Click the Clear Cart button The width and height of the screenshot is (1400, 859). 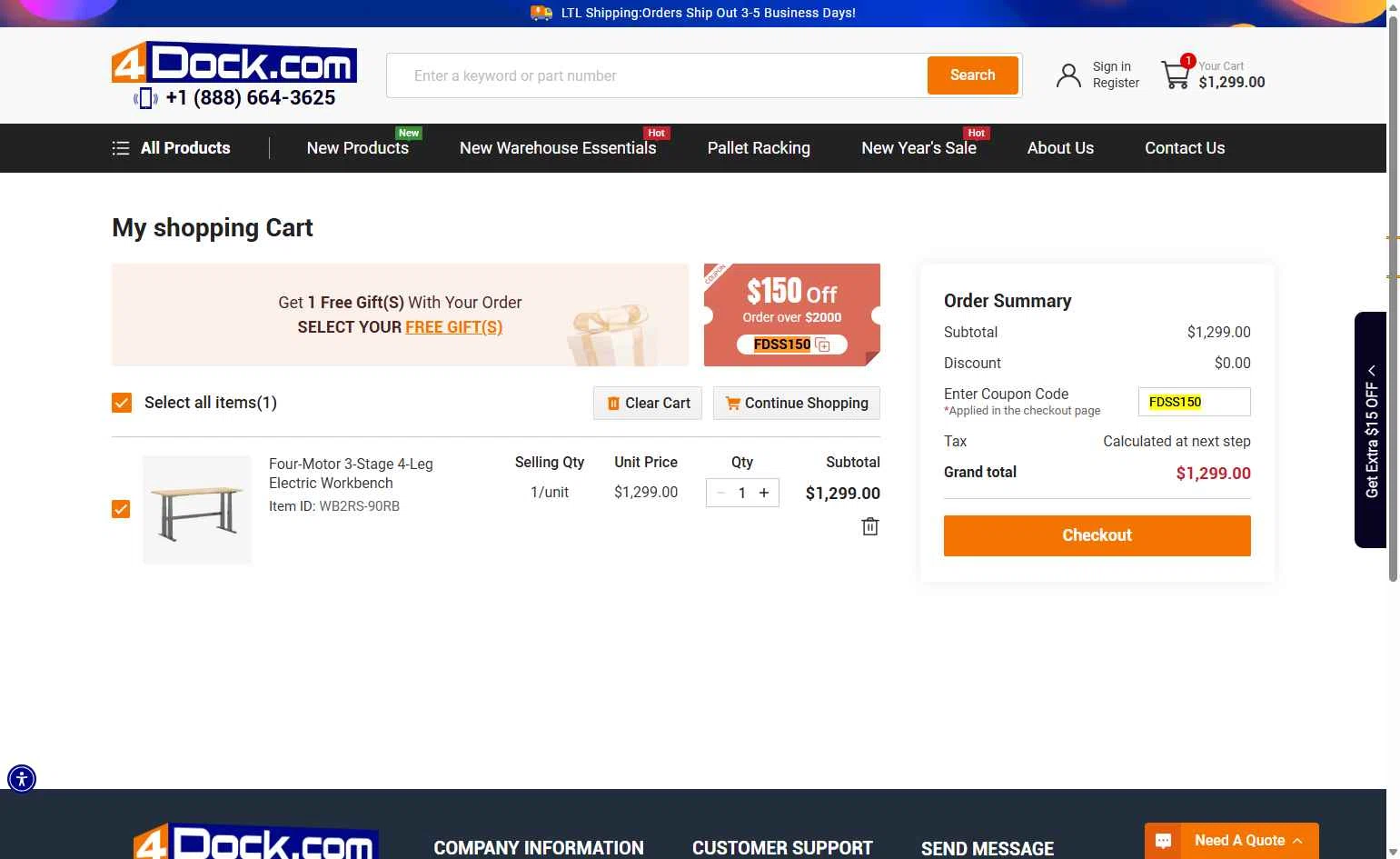pos(648,404)
